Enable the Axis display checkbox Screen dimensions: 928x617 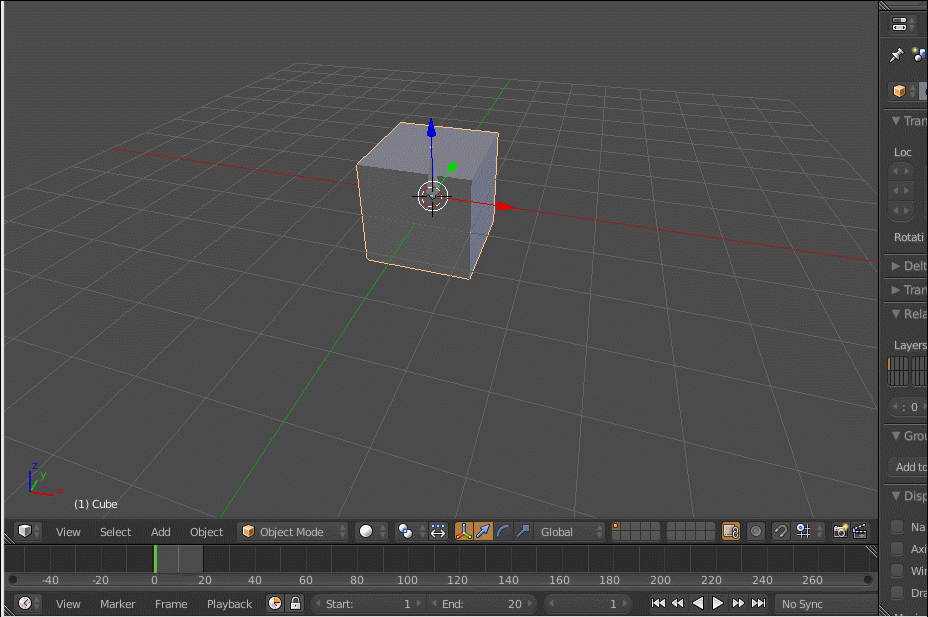(897, 548)
